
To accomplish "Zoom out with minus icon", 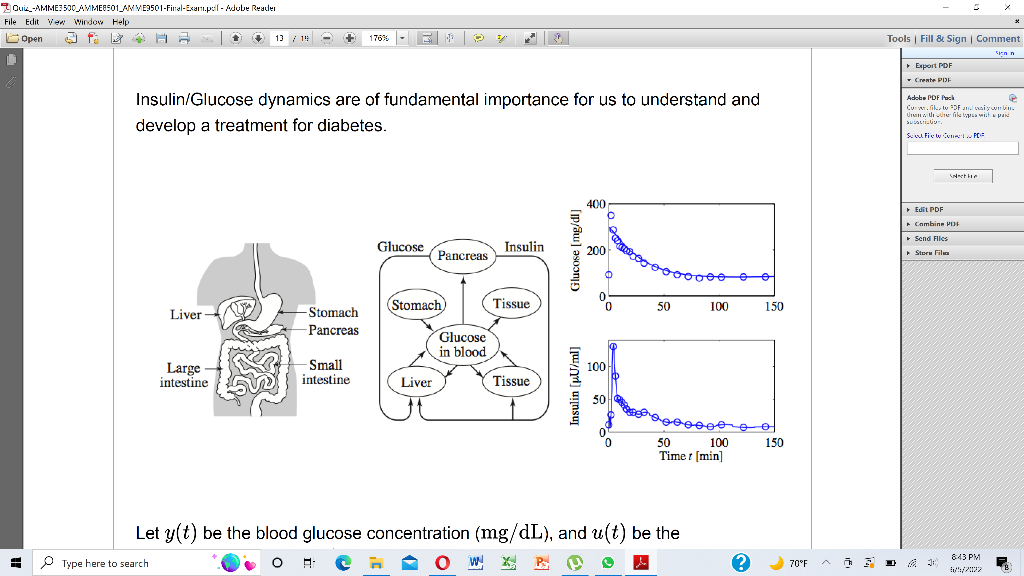I will pos(327,39).
